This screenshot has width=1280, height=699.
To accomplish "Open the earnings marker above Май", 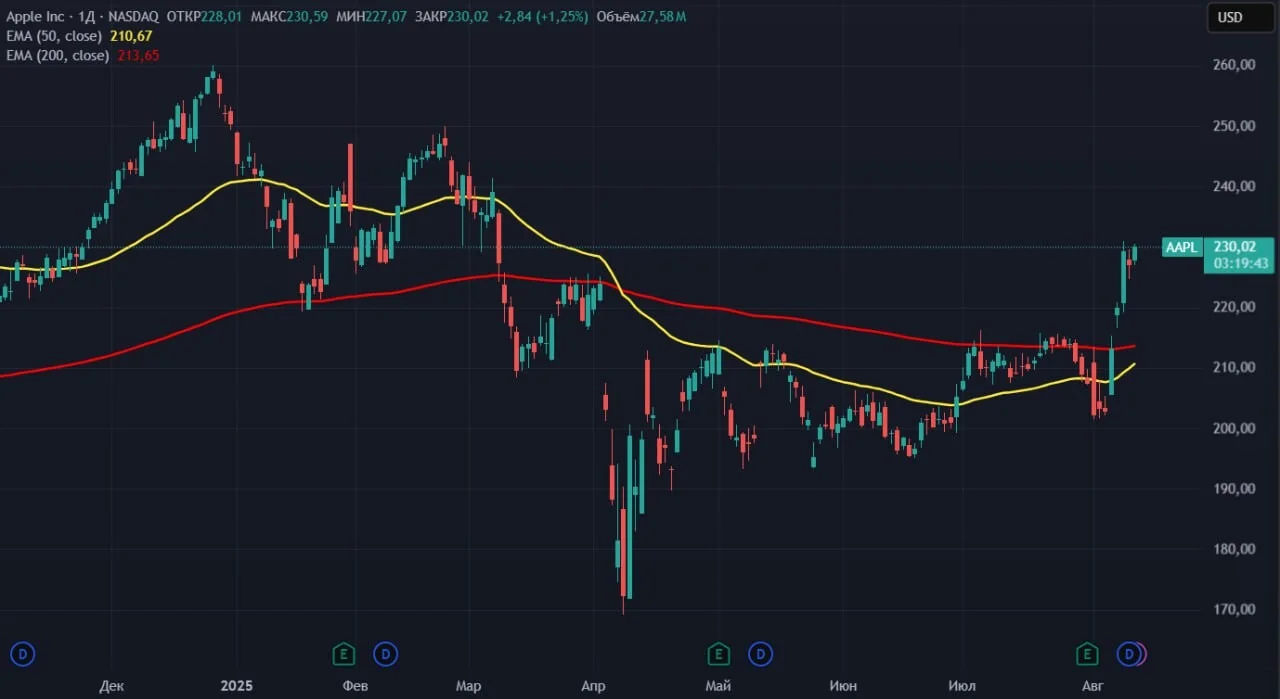I will (718, 654).
